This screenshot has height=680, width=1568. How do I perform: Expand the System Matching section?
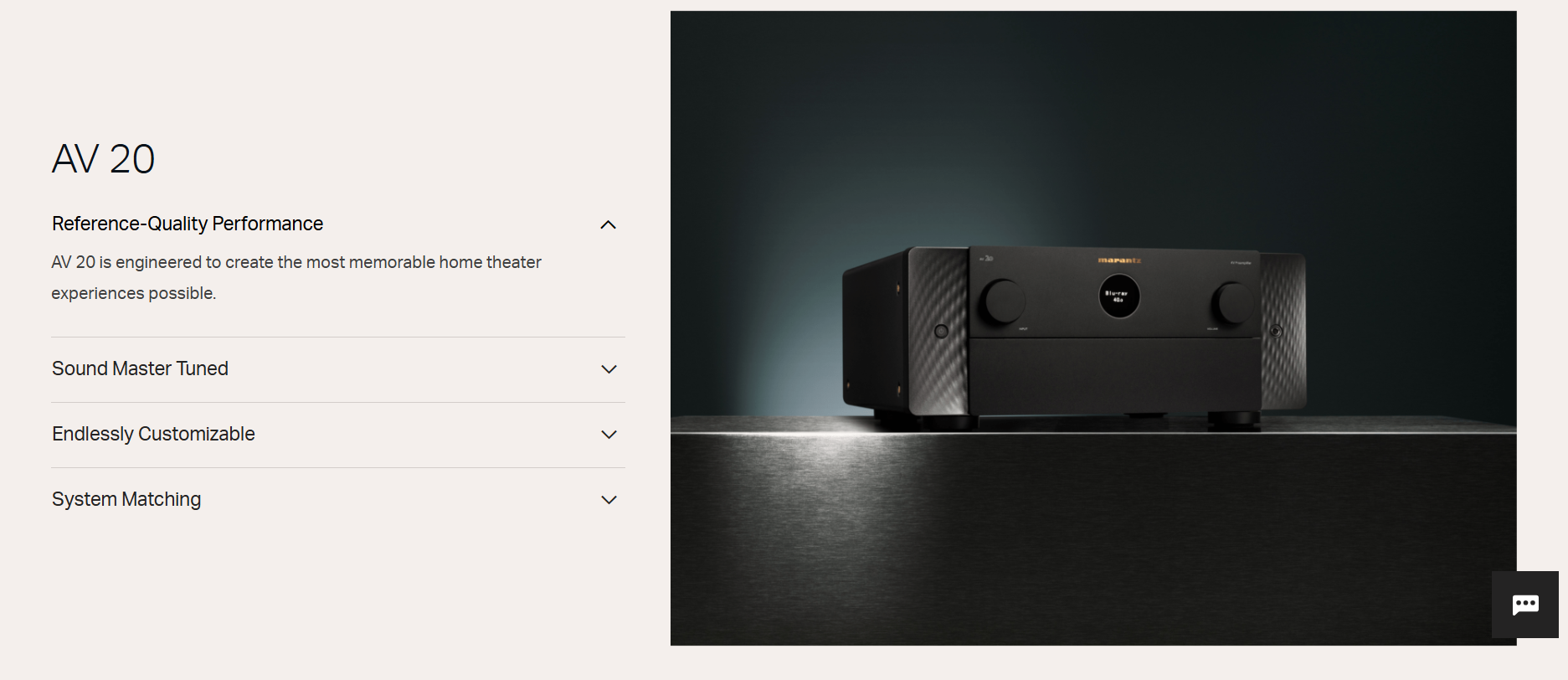coord(338,500)
